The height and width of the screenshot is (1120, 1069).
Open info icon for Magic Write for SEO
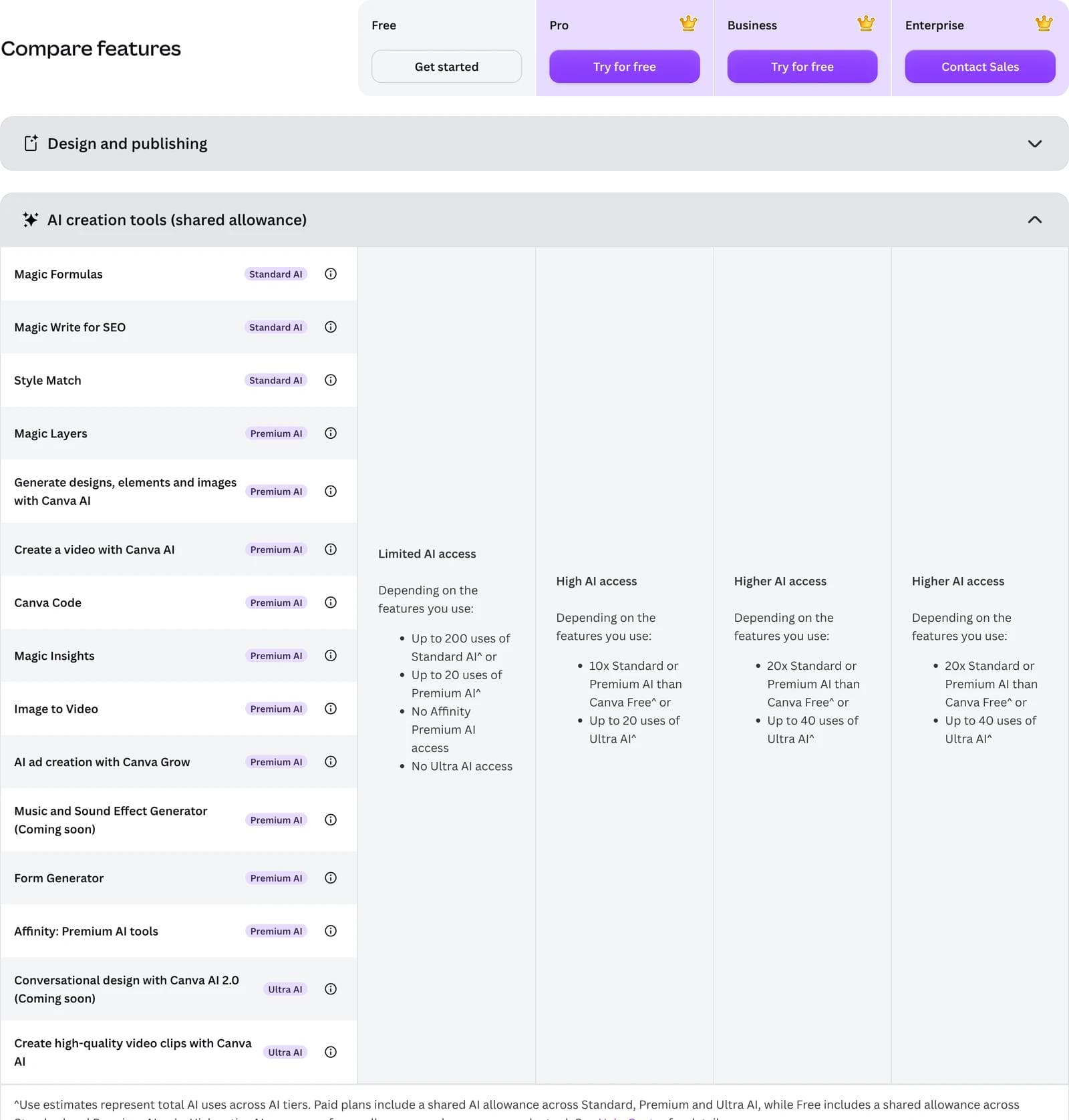click(330, 327)
